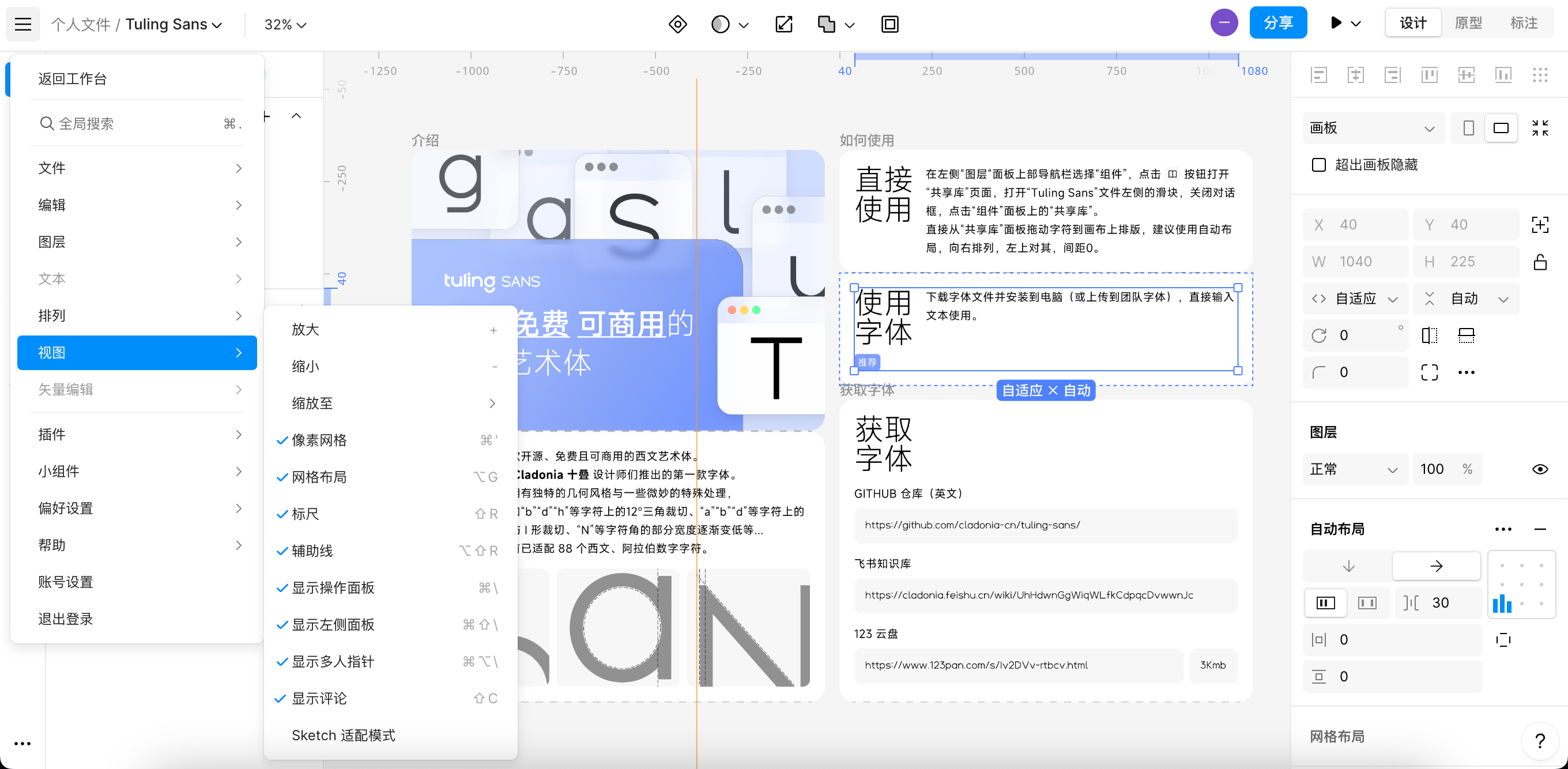Click the align top icon
The image size is (1568, 769).
point(1429,75)
